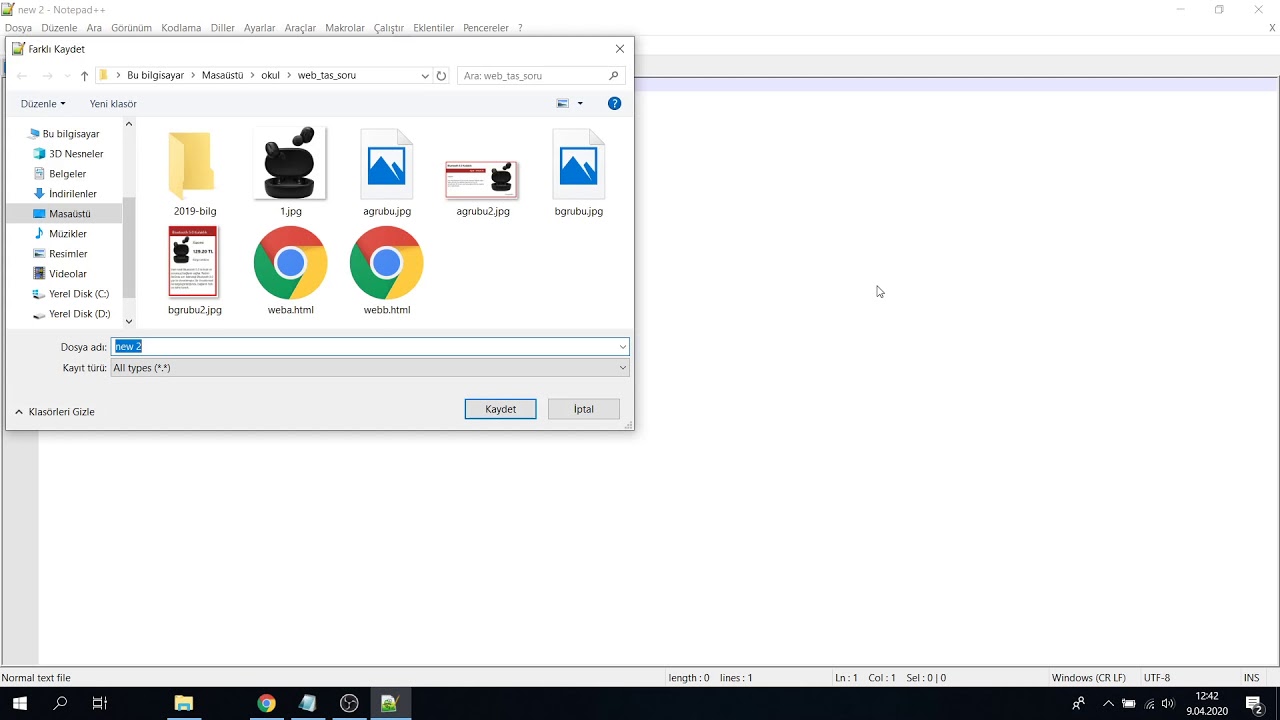Click the Kaydet button

pos(500,409)
